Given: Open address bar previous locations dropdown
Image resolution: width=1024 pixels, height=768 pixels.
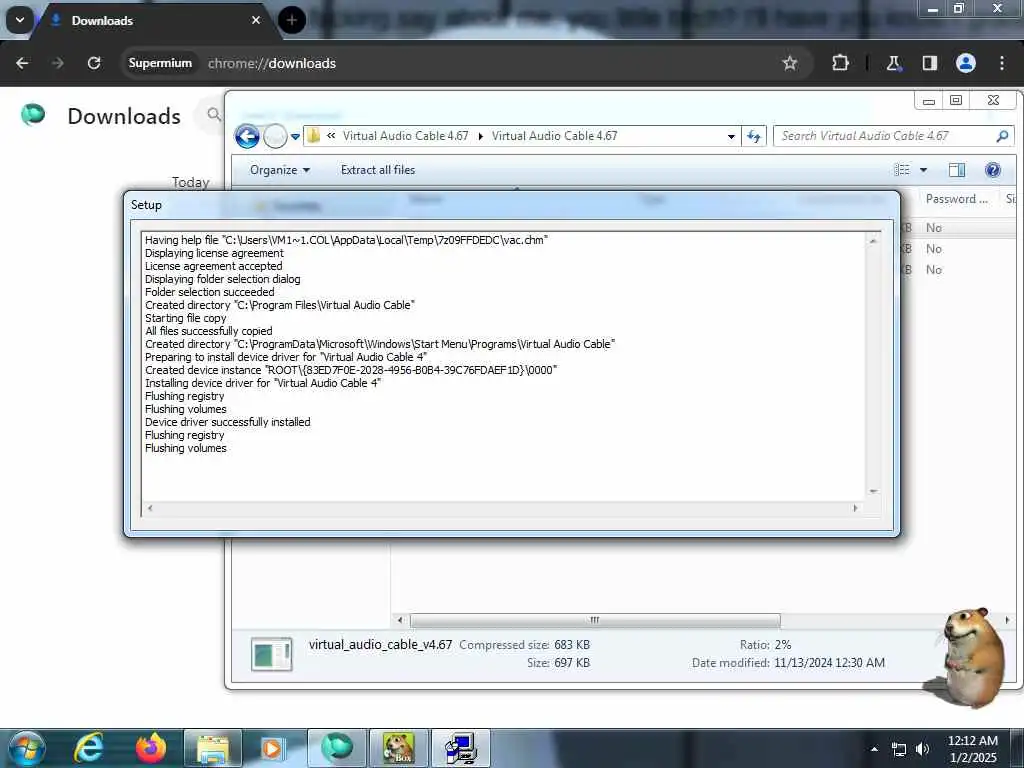Looking at the screenshot, I should 731,136.
